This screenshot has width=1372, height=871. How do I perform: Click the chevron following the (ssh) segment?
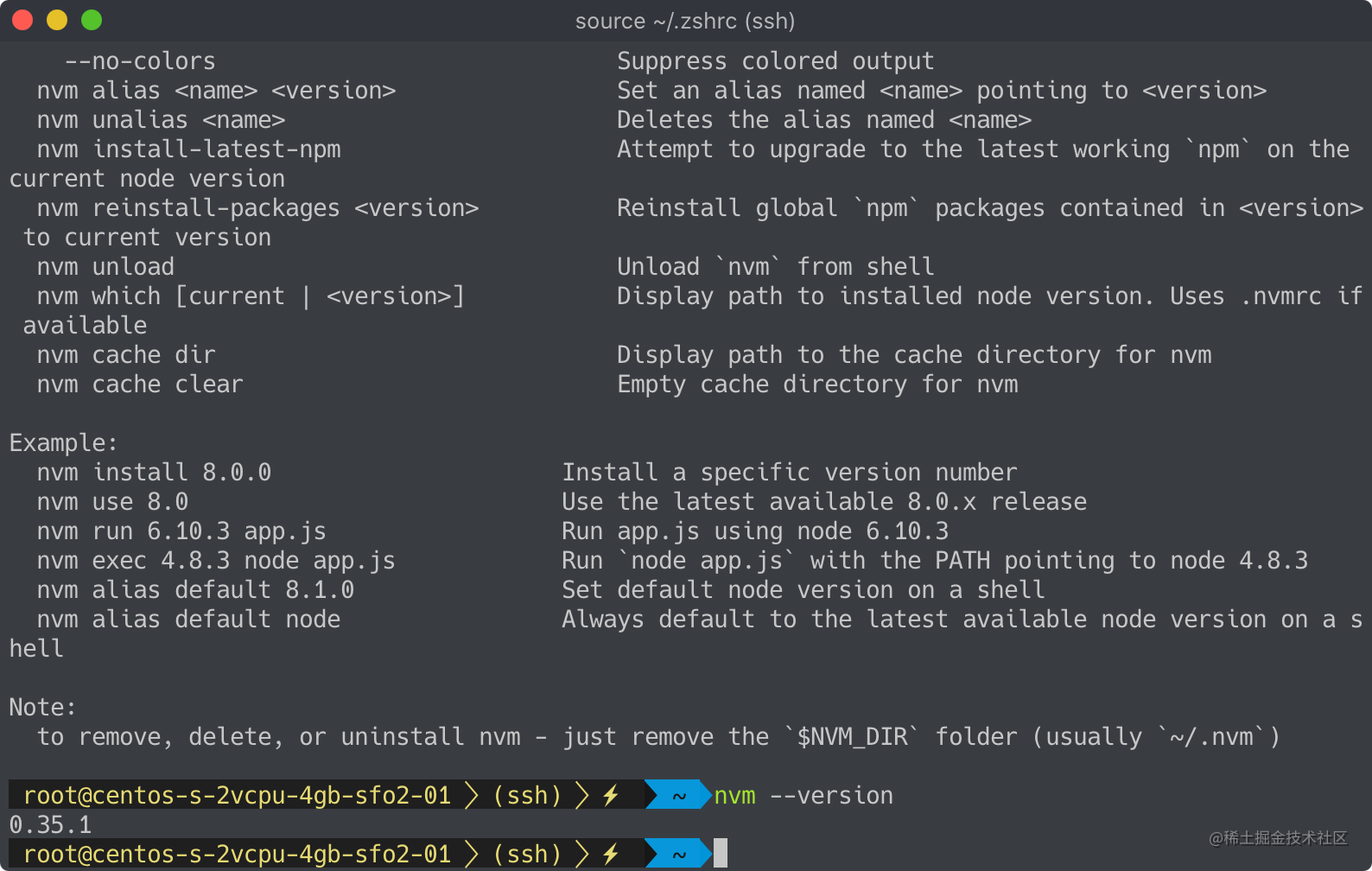[x=583, y=795]
